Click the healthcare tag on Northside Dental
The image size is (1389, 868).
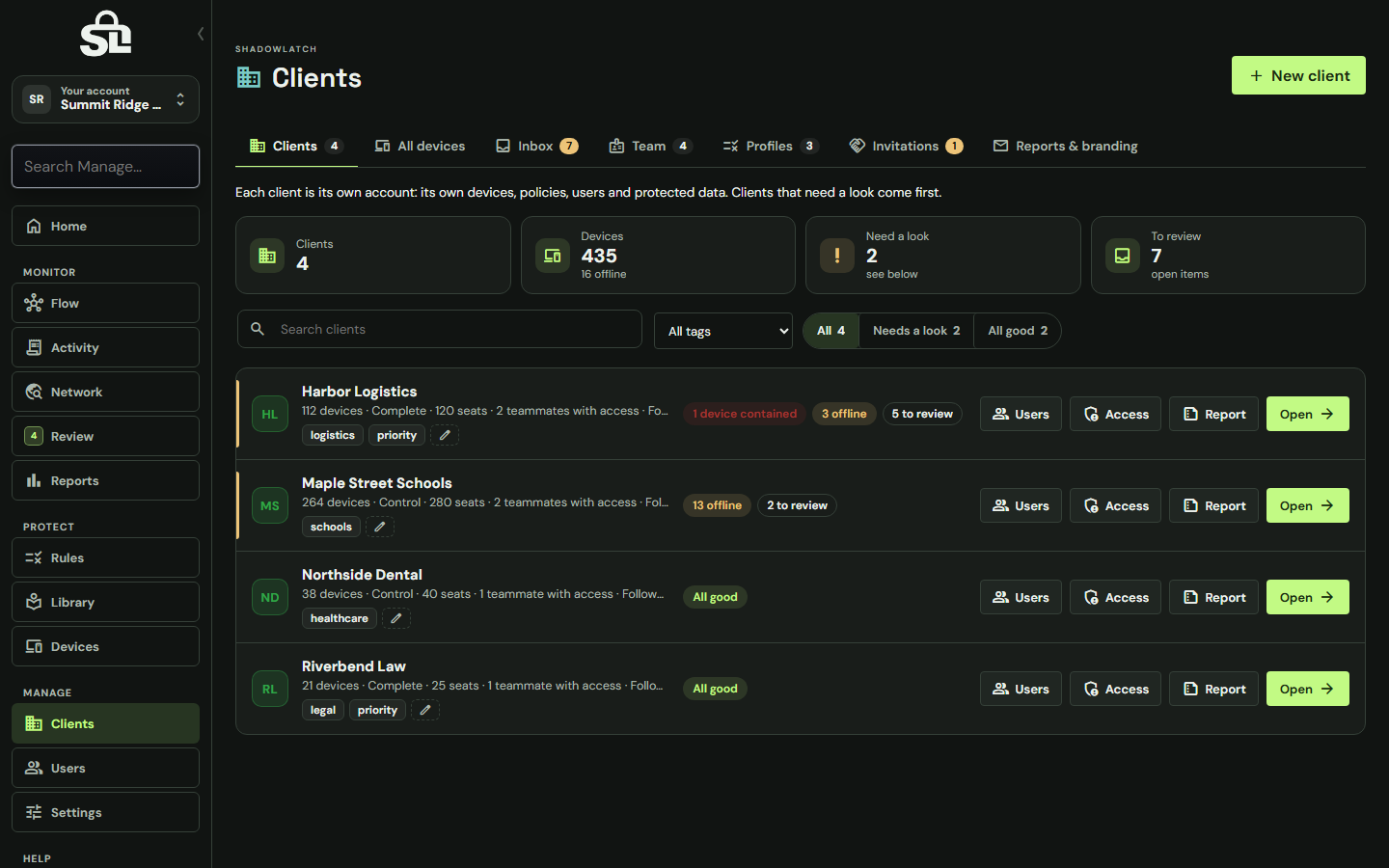click(x=340, y=619)
